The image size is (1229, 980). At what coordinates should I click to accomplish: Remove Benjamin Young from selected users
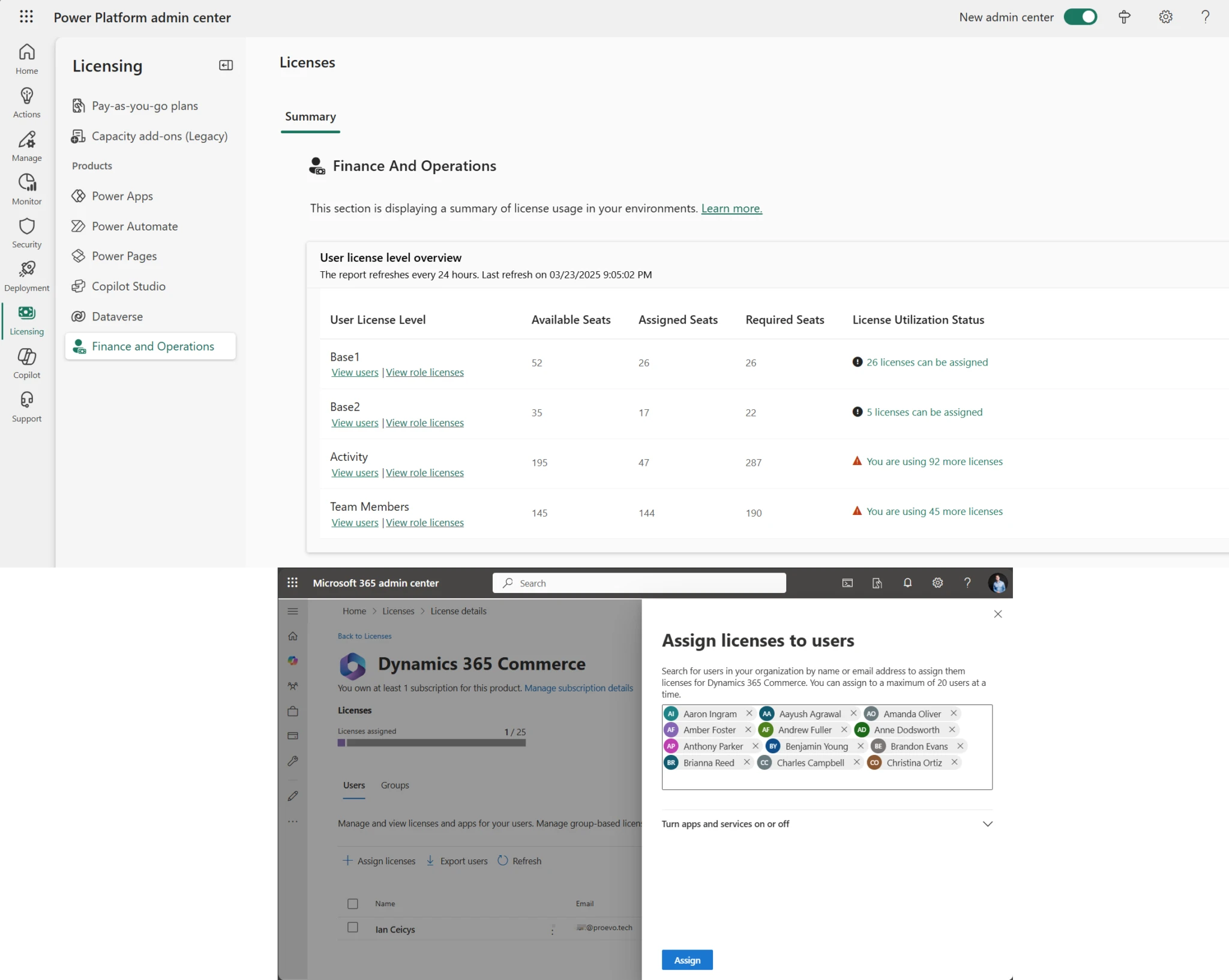(x=861, y=746)
